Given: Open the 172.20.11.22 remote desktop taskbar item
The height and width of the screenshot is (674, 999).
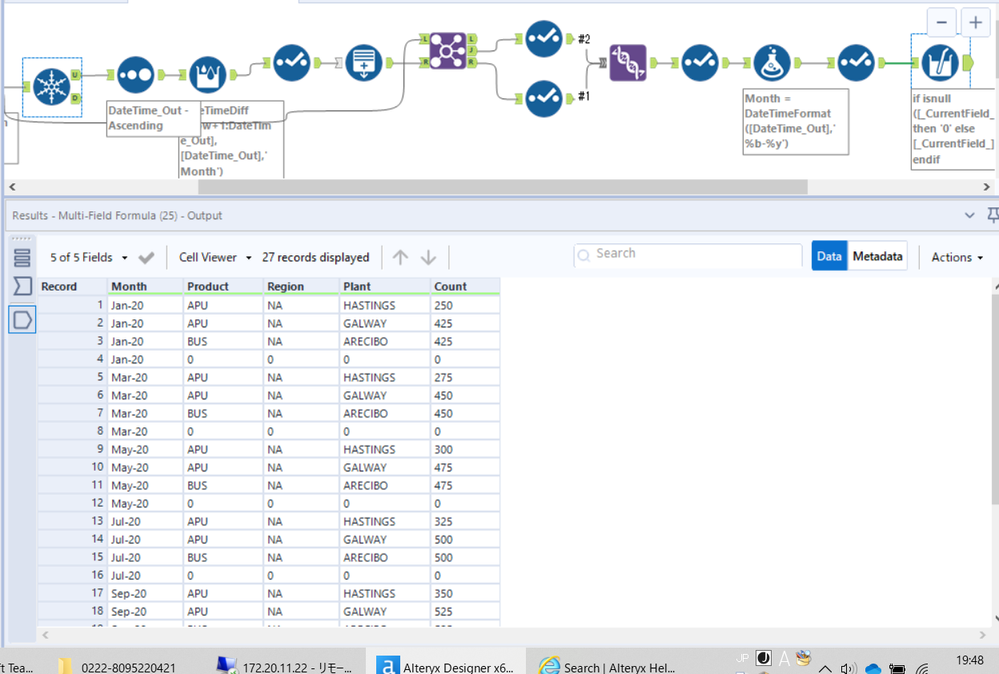Looking at the screenshot, I should [x=284, y=667].
